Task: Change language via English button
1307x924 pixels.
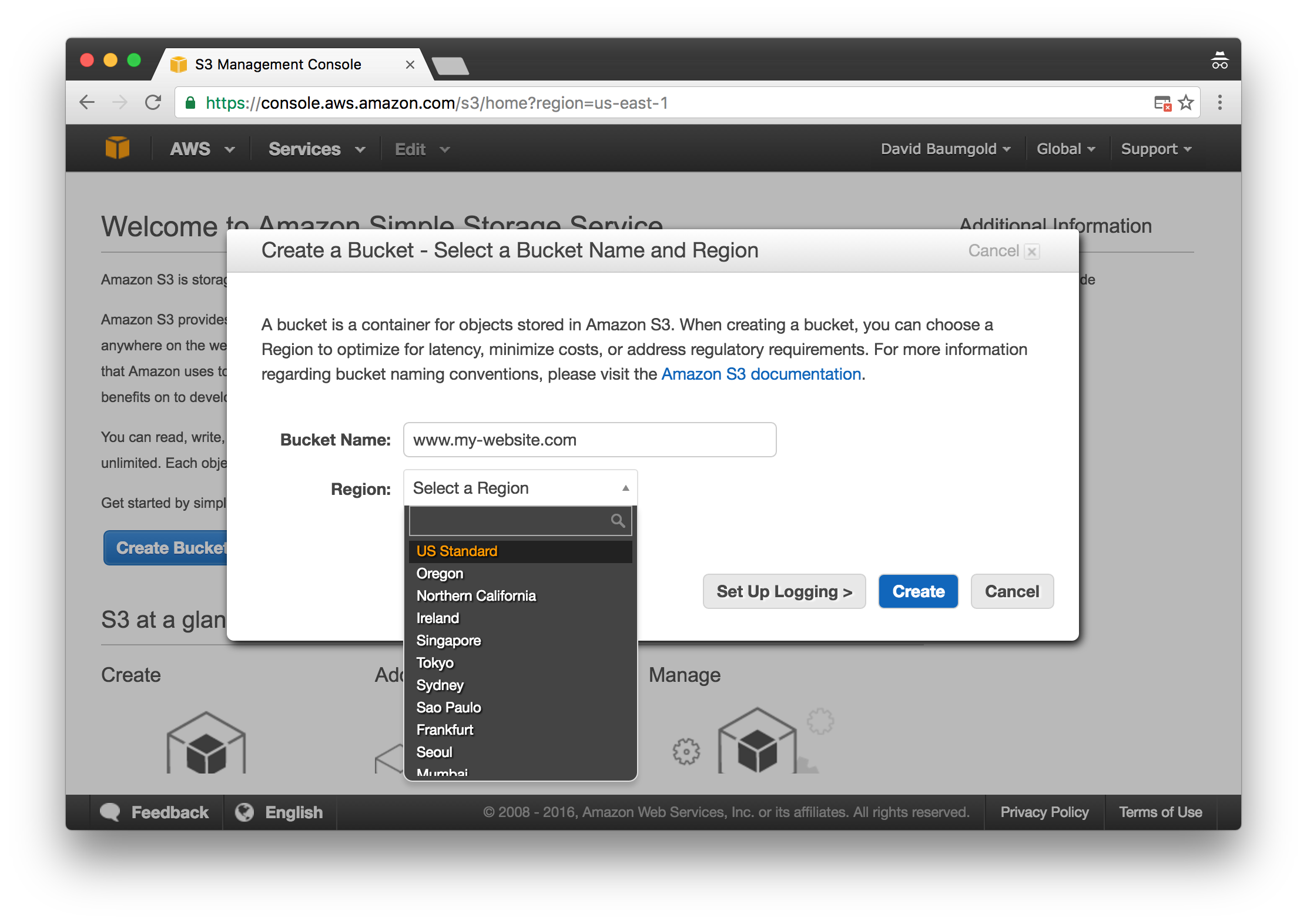Action: click(x=280, y=812)
